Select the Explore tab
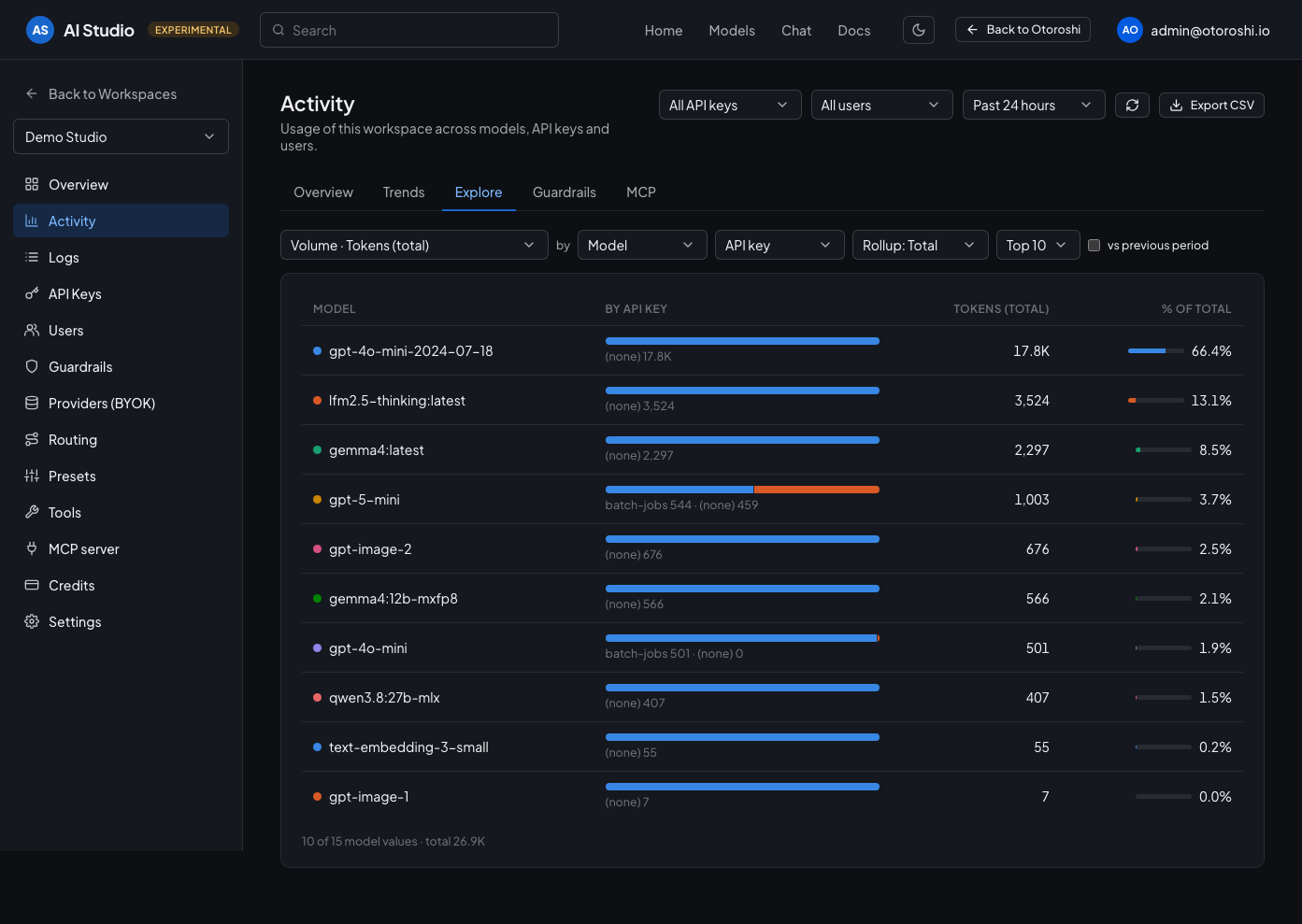Image resolution: width=1302 pixels, height=924 pixels. tap(479, 192)
